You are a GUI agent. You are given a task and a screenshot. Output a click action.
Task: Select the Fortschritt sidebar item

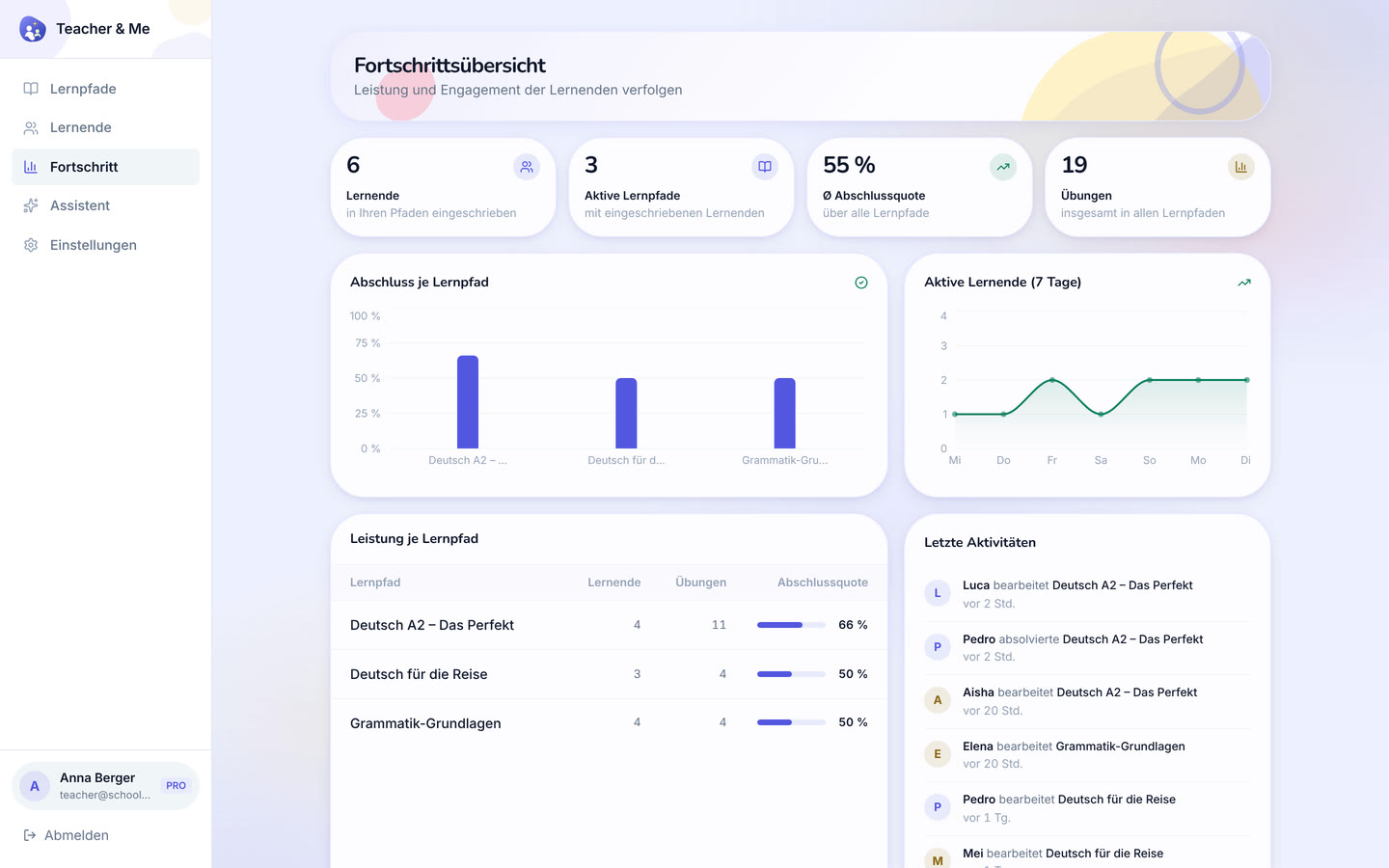coord(105,167)
